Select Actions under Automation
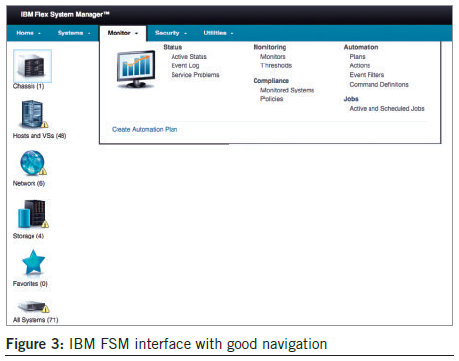This screenshot has width=459, height=361. pyautogui.click(x=360, y=66)
